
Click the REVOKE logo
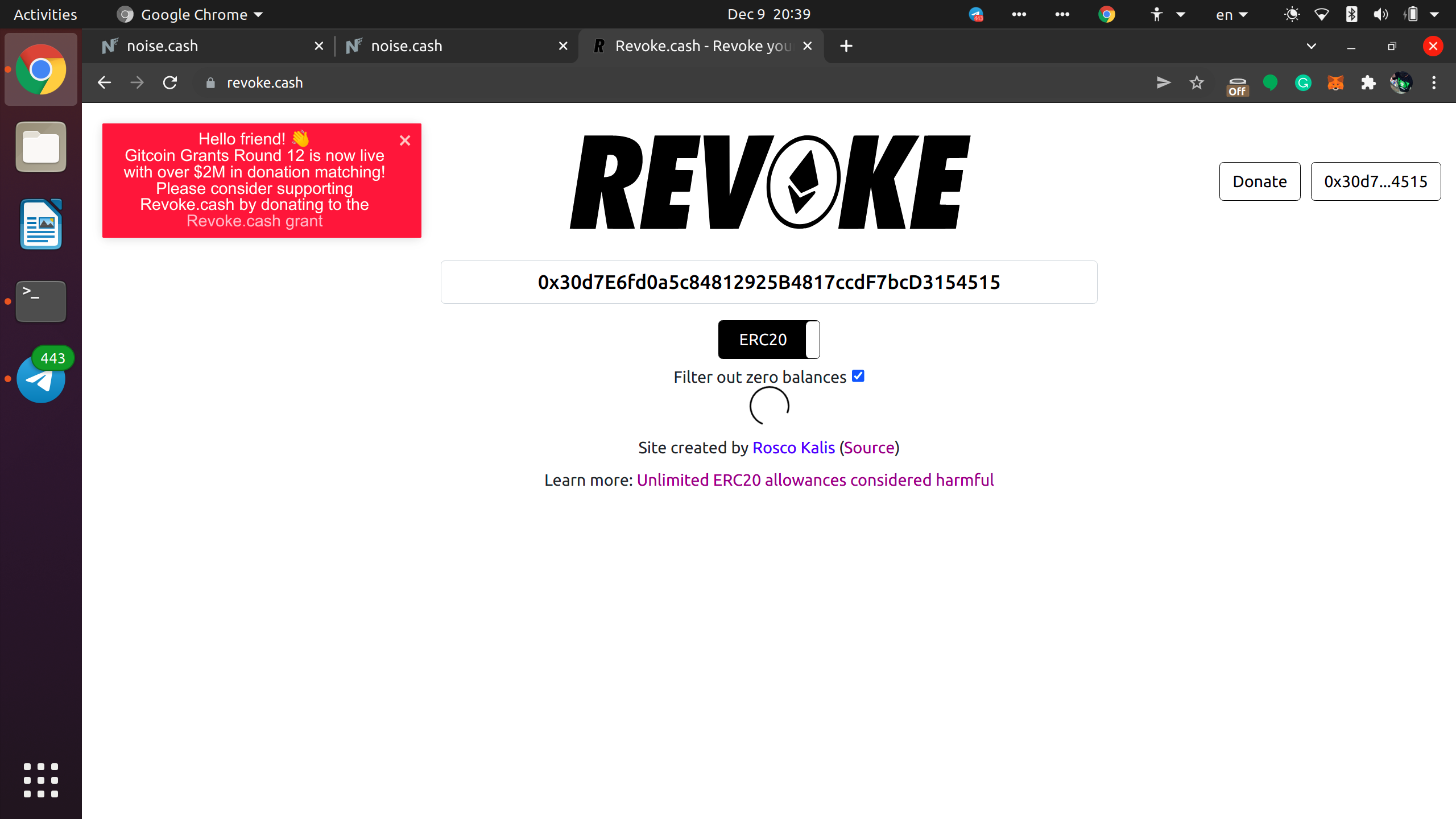click(x=770, y=182)
